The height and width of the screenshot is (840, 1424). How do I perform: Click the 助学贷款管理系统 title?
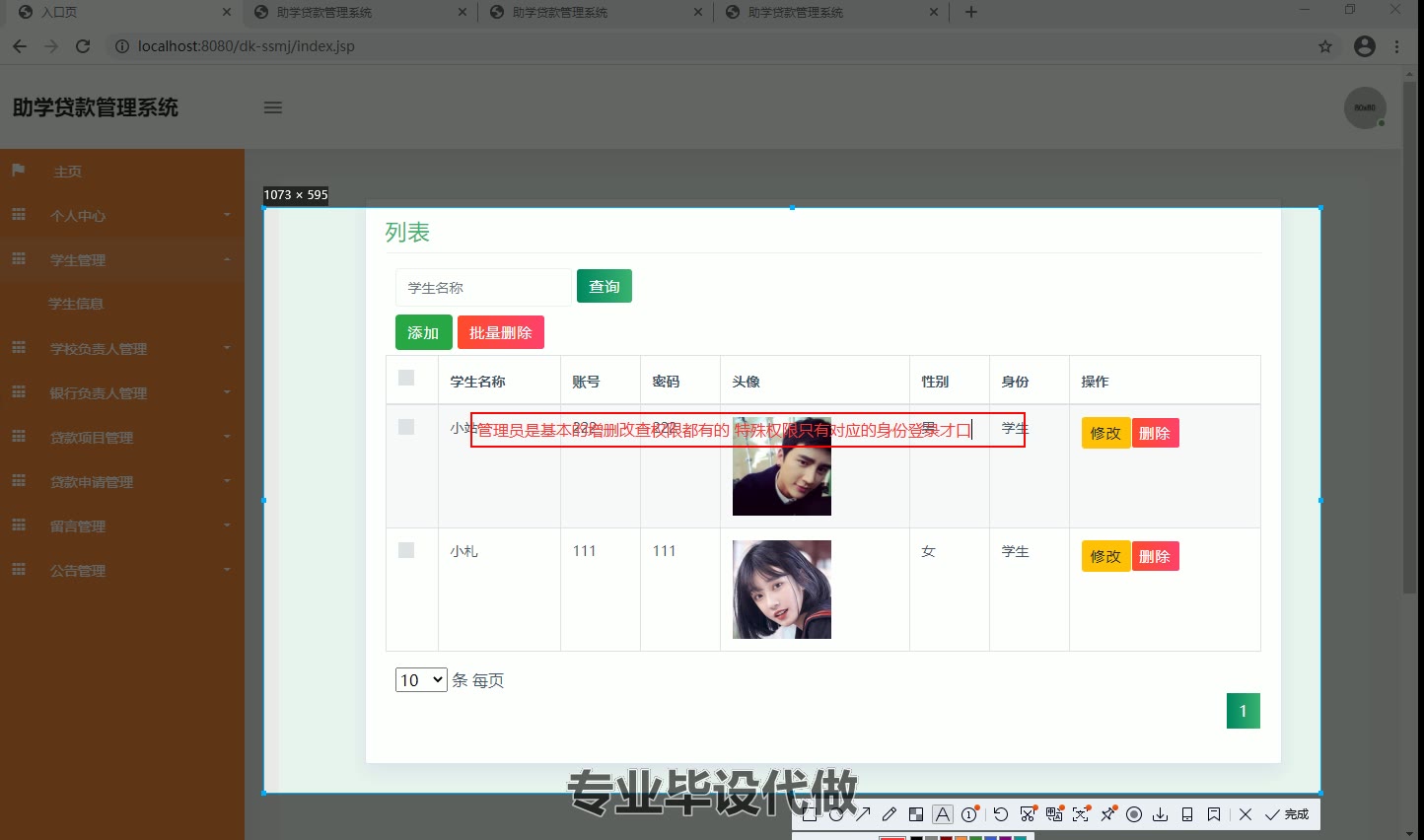pos(96,107)
